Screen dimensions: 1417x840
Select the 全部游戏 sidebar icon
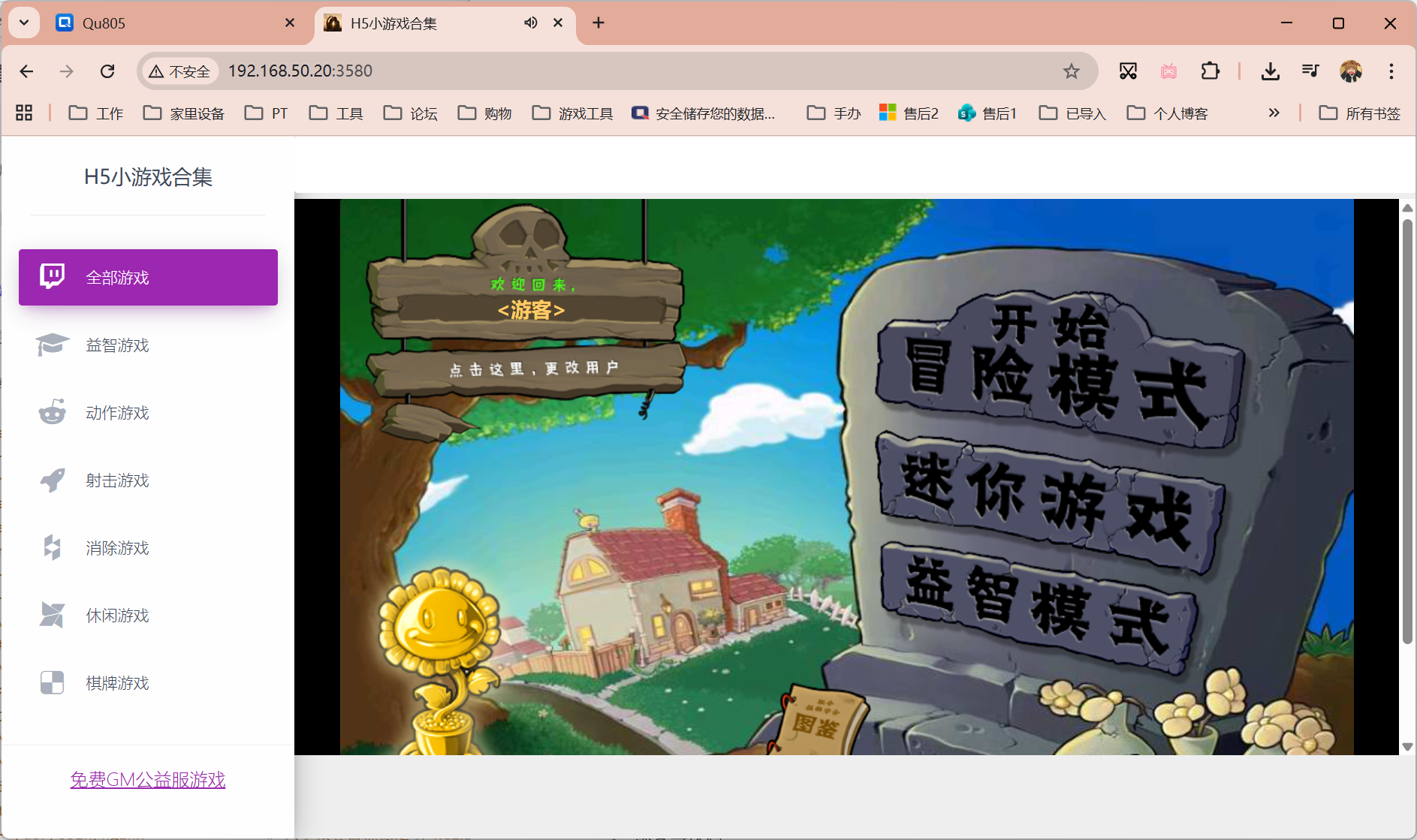[52, 277]
